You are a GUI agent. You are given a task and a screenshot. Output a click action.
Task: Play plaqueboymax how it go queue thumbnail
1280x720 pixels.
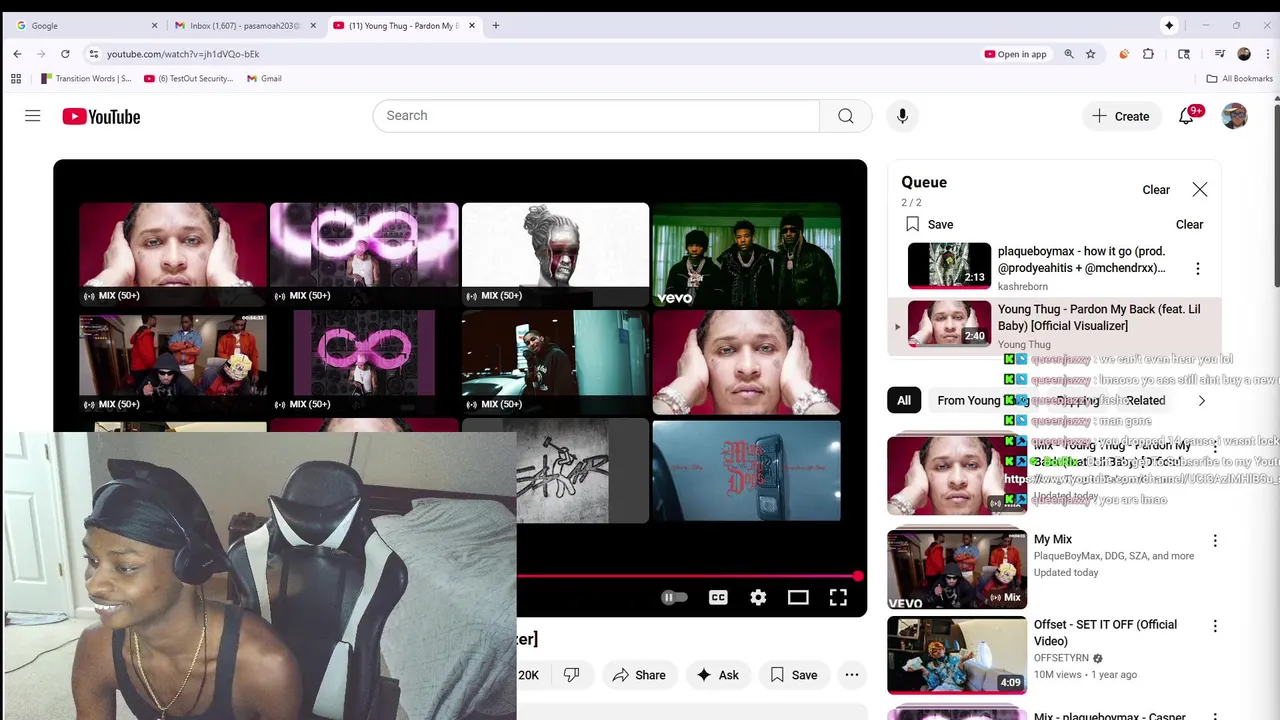(x=949, y=266)
